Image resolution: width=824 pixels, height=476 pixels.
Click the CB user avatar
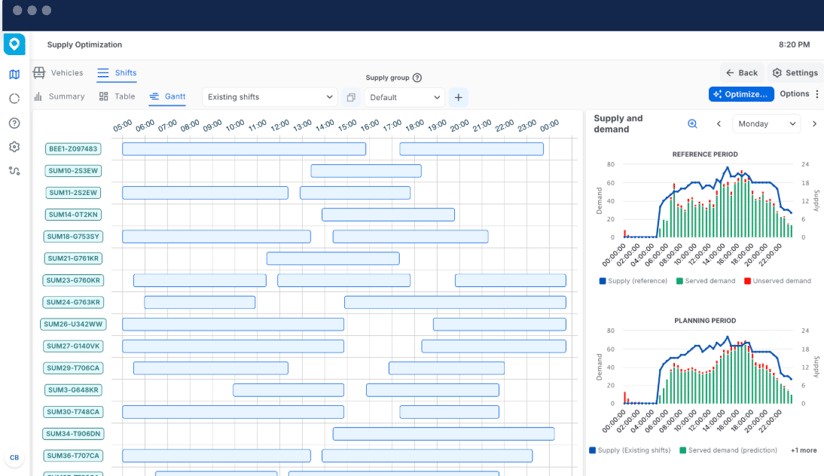coord(14,457)
